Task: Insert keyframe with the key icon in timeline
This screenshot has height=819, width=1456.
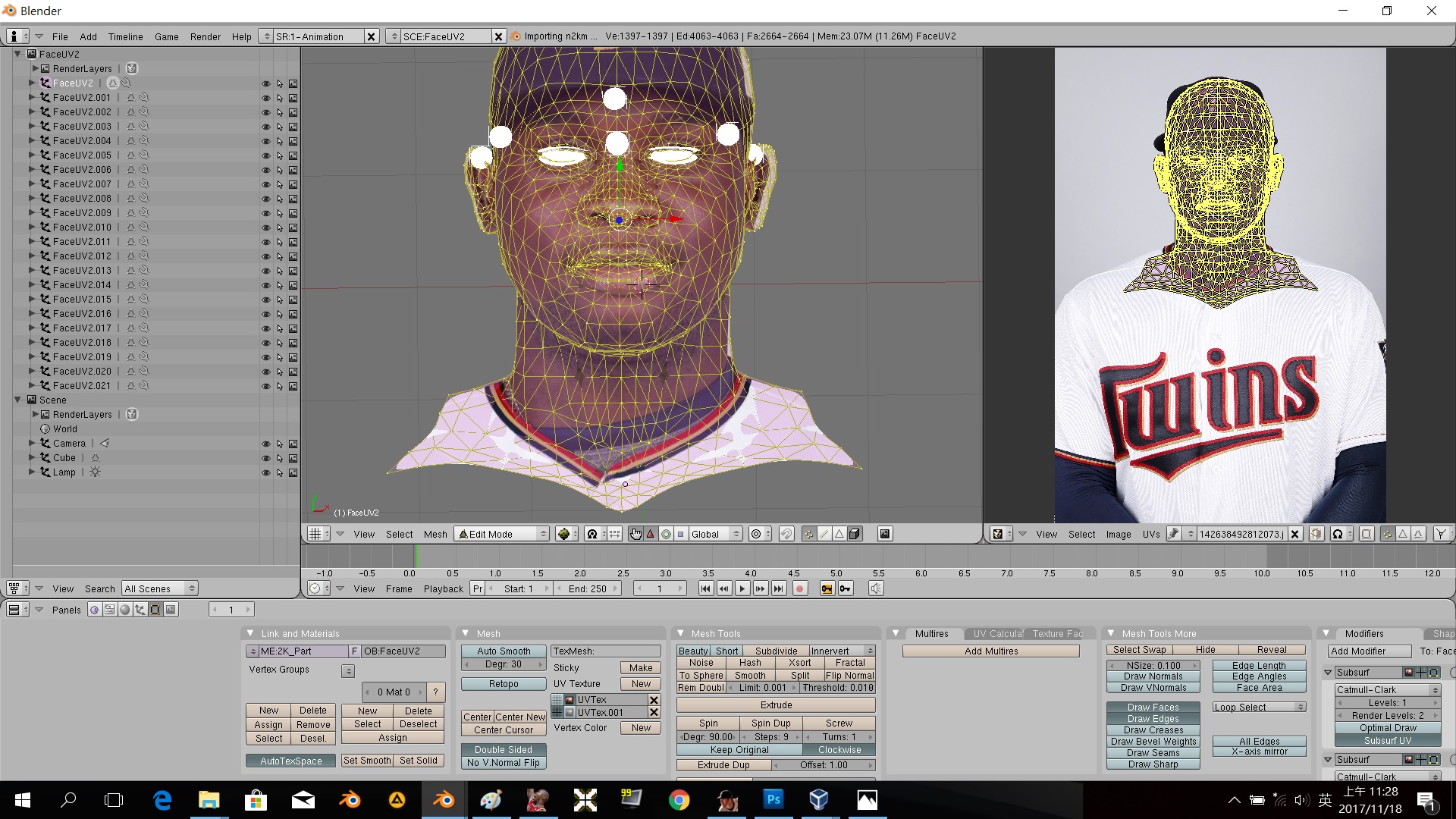Action: pyautogui.click(x=827, y=588)
